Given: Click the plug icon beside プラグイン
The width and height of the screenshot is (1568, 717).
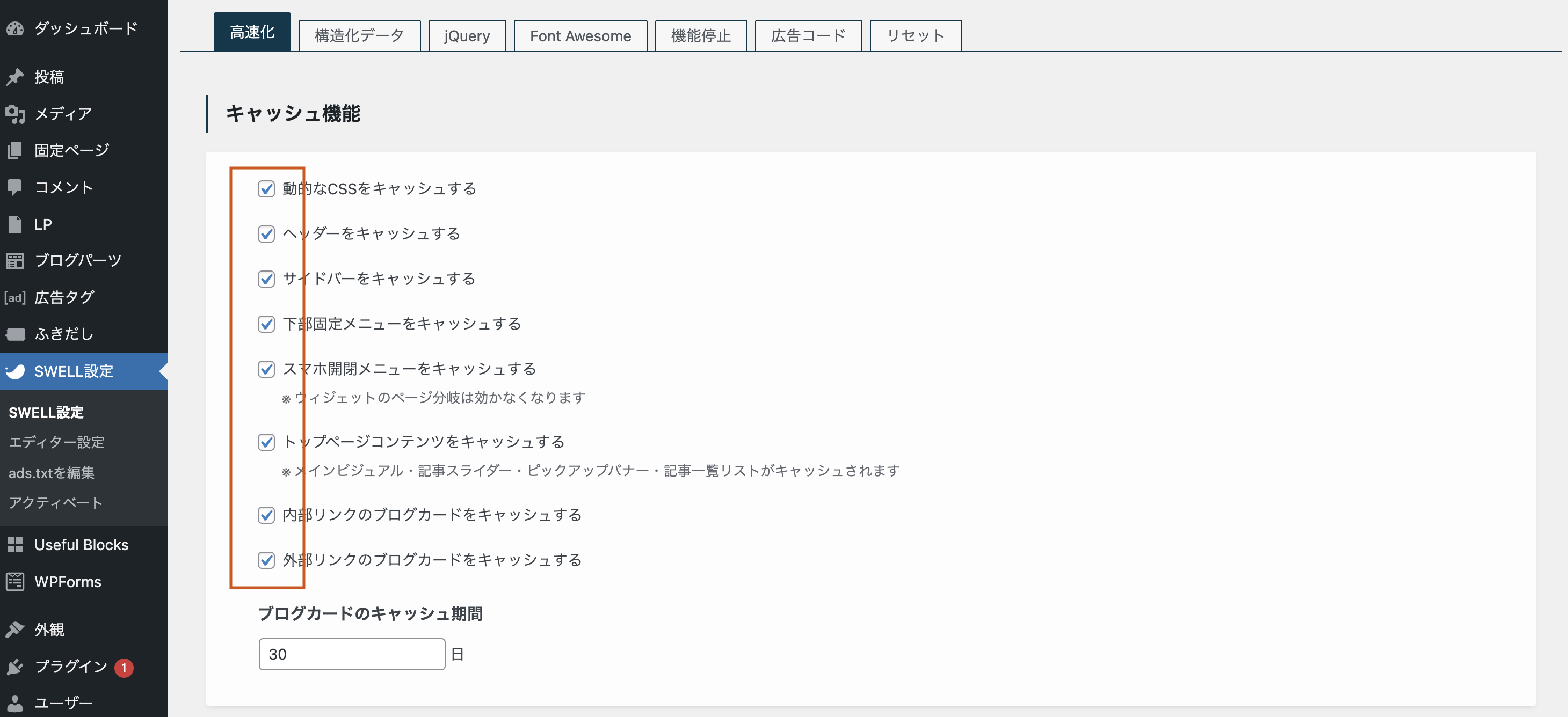Looking at the screenshot, I should (15, 667).
